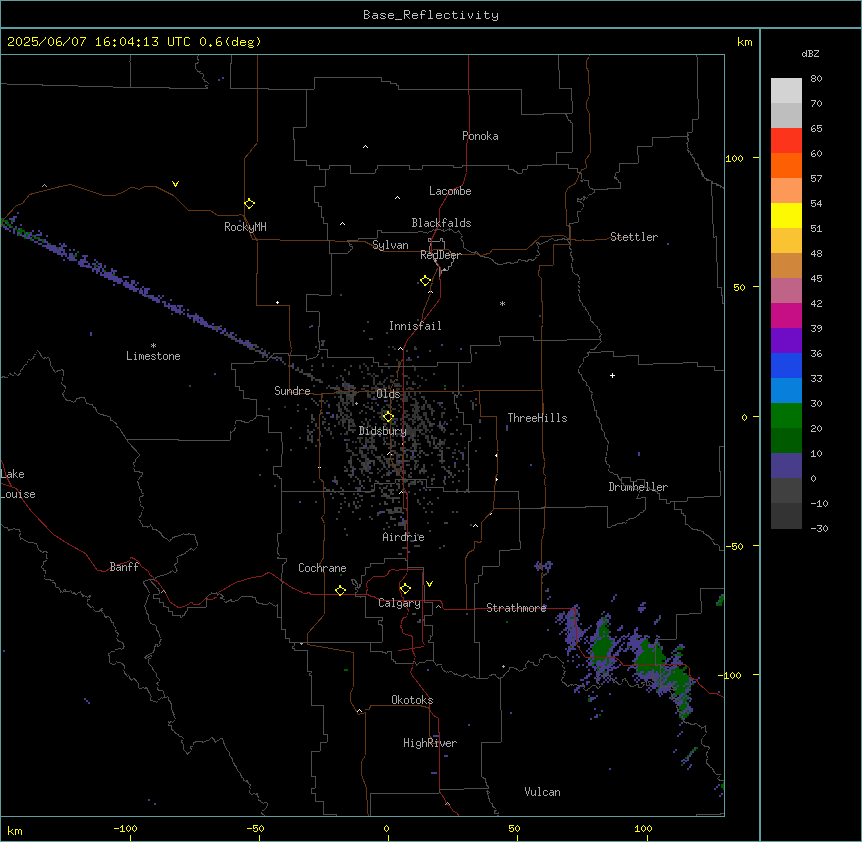This screenshot has height=842, width=862.
Task: Click the asterisk marker east of Innisfail
Action: pos(502,303)
